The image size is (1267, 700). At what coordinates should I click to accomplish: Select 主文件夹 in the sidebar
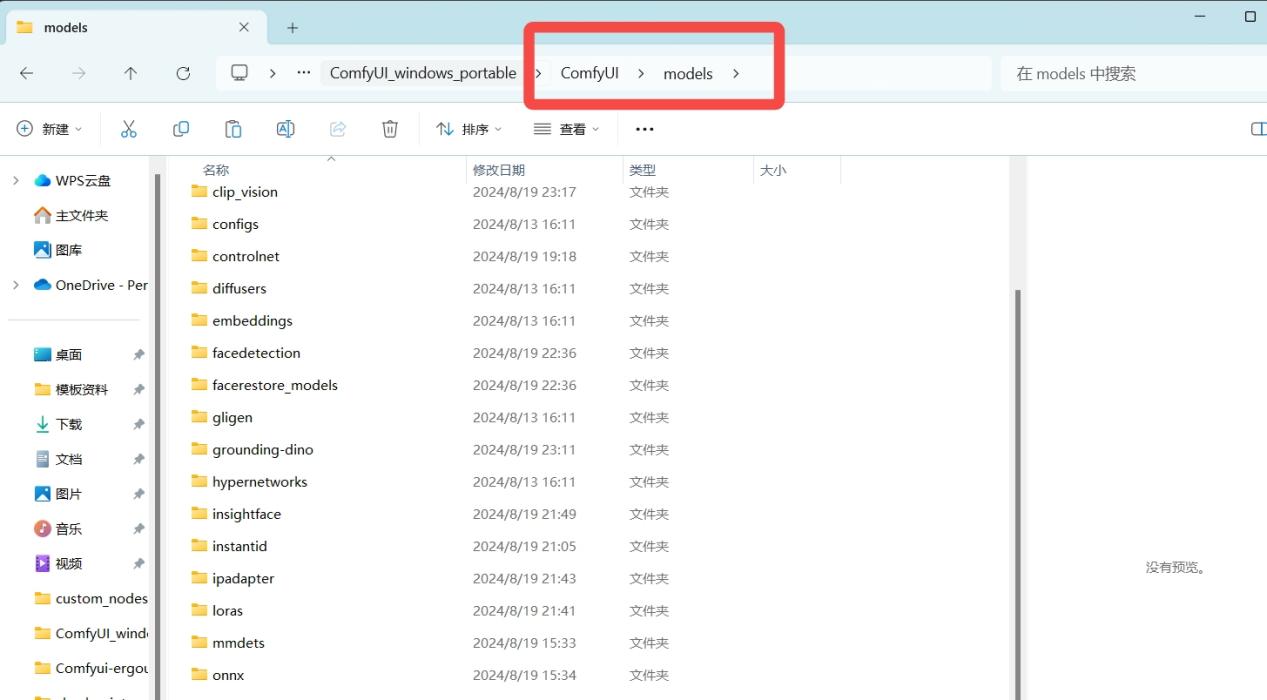pyautogui.click(x=82, y=215)
